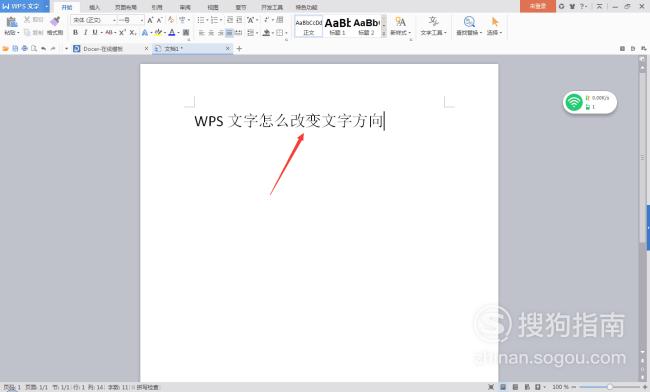
Task: Click the borders grid icon
Action: click(280, 32)
